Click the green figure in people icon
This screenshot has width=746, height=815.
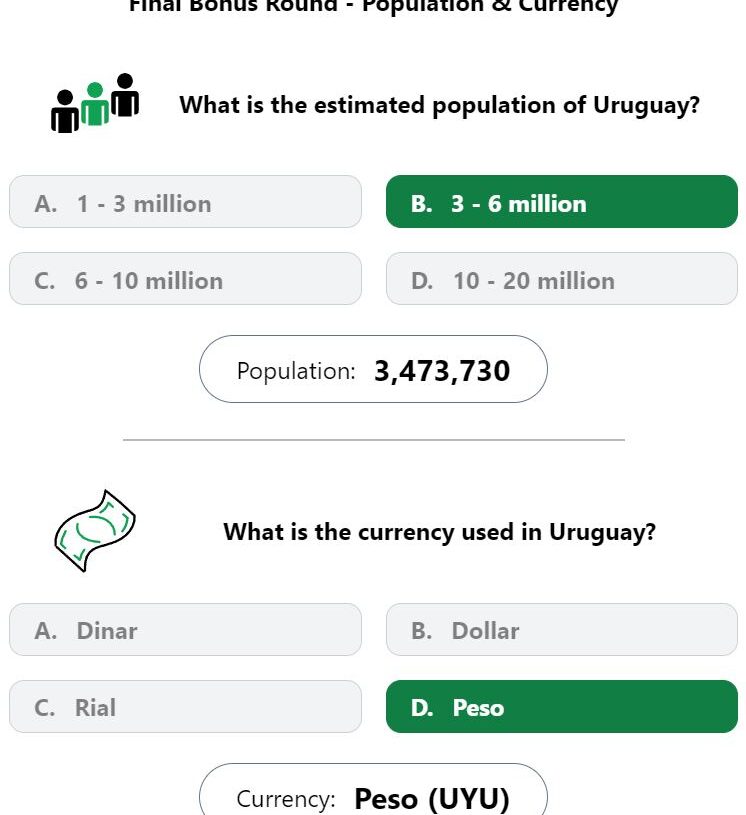click(95, 103)
